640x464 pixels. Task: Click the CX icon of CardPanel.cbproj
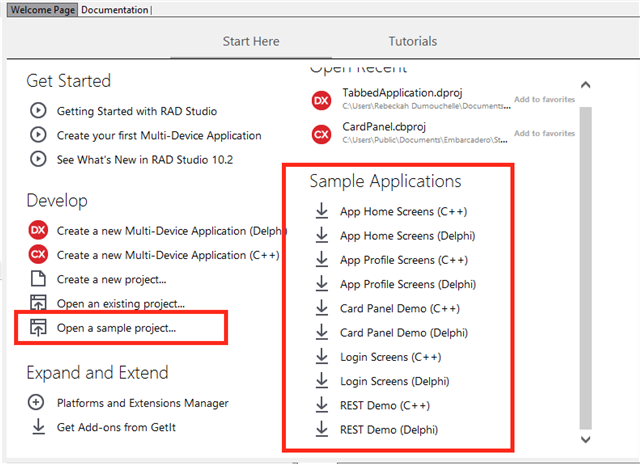click(321, 134)
